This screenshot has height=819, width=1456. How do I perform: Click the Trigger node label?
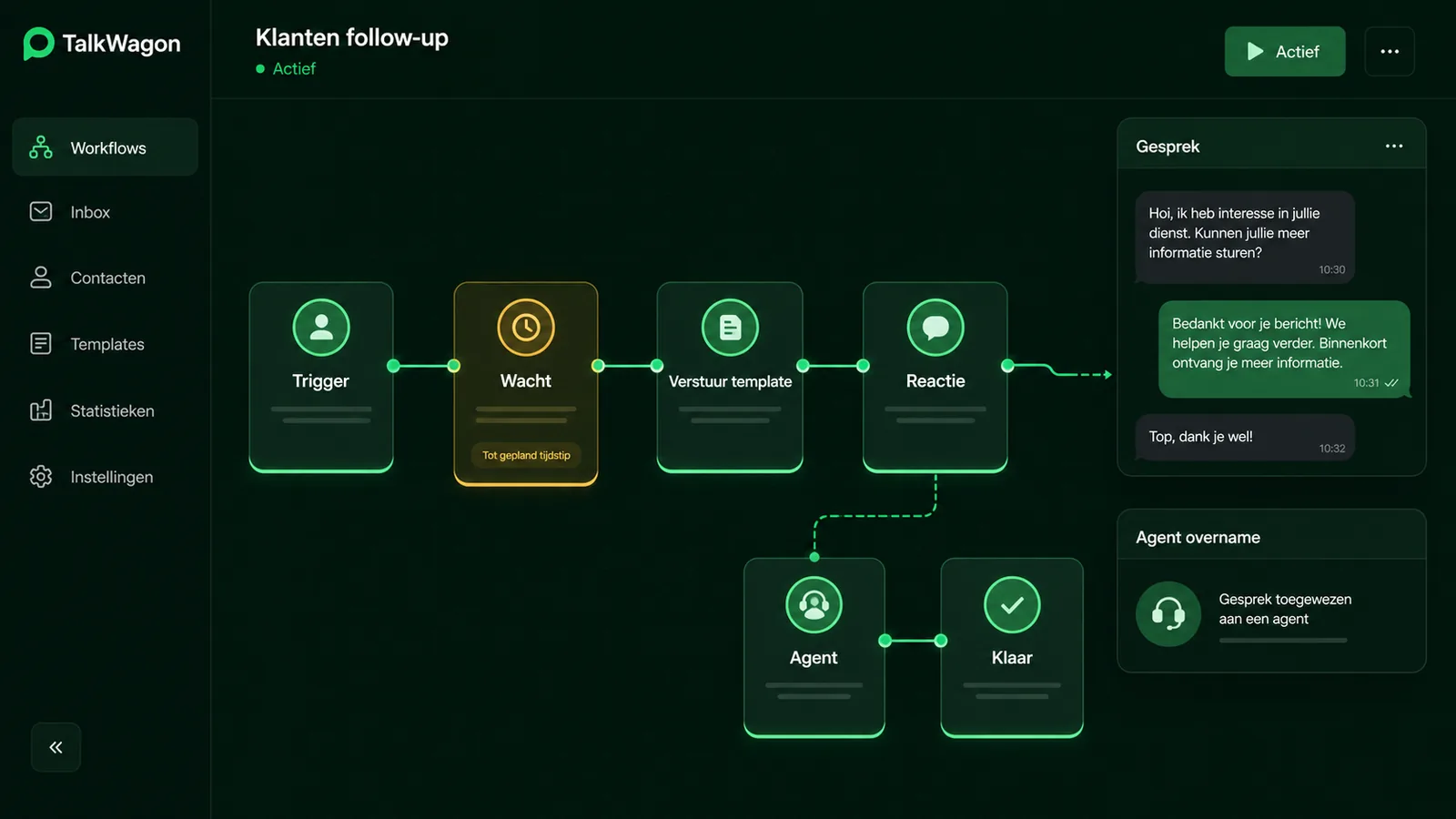pos(320,381)
